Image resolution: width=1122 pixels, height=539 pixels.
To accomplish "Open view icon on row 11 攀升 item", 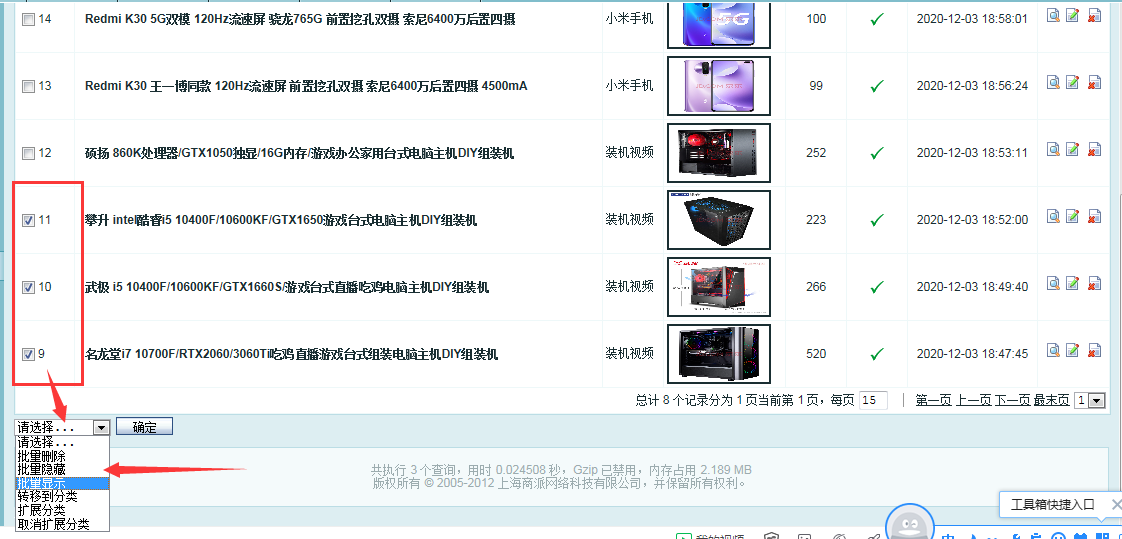I will (1053, 215).
